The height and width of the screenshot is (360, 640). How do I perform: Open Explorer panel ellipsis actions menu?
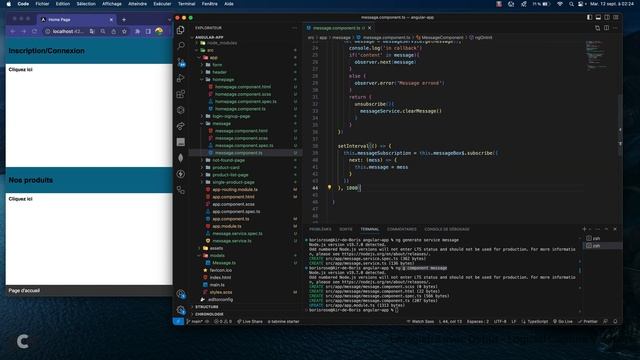coord(294,28)
